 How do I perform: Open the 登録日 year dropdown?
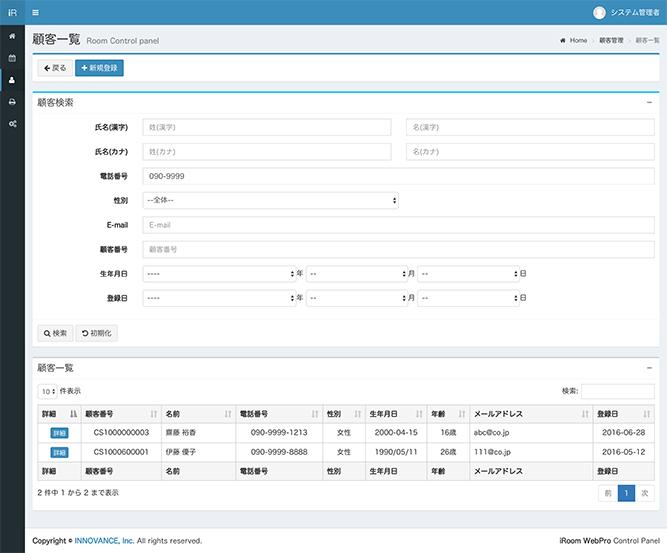(x=219, y=298)
